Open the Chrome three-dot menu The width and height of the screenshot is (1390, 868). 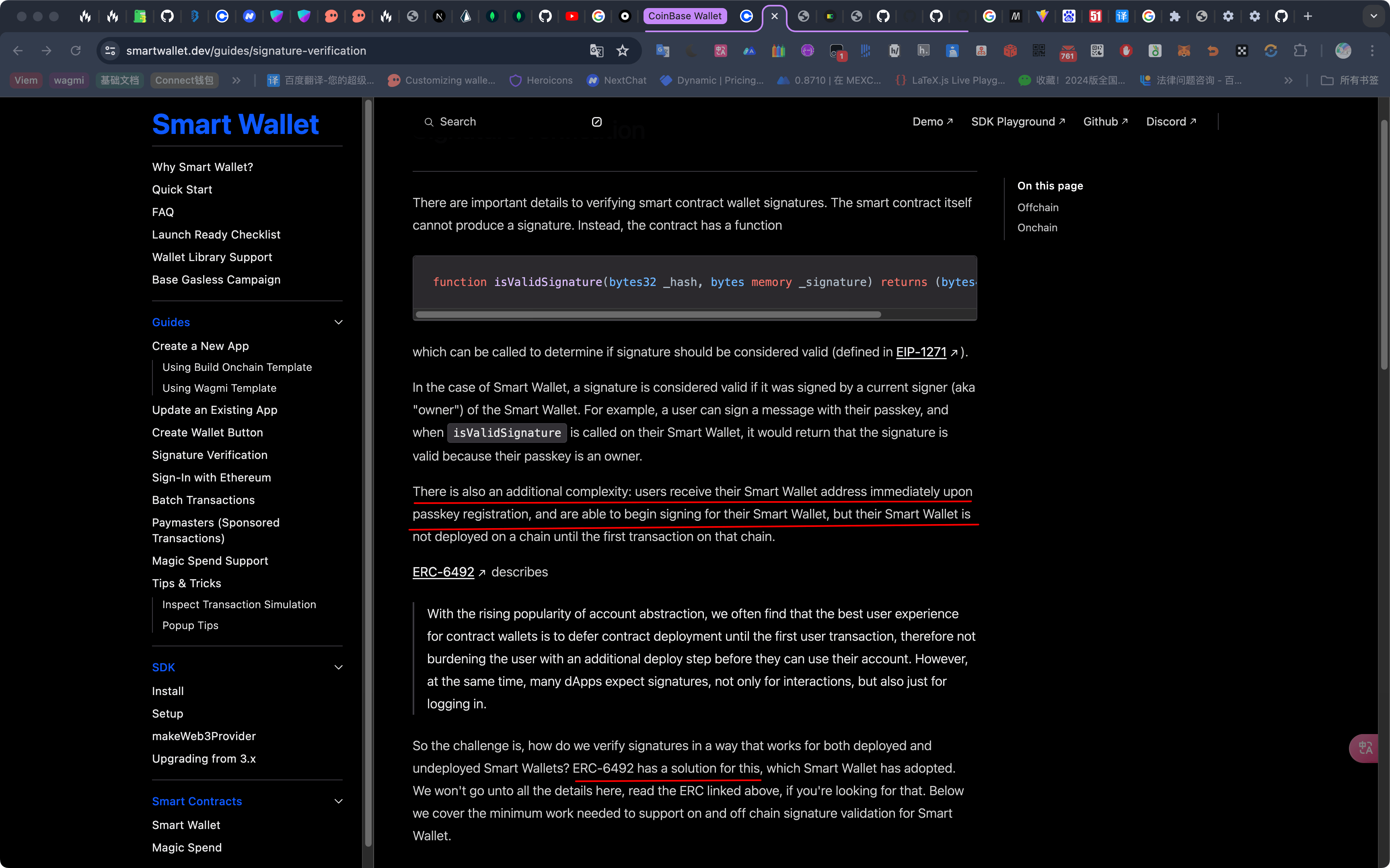(1372, 51)
